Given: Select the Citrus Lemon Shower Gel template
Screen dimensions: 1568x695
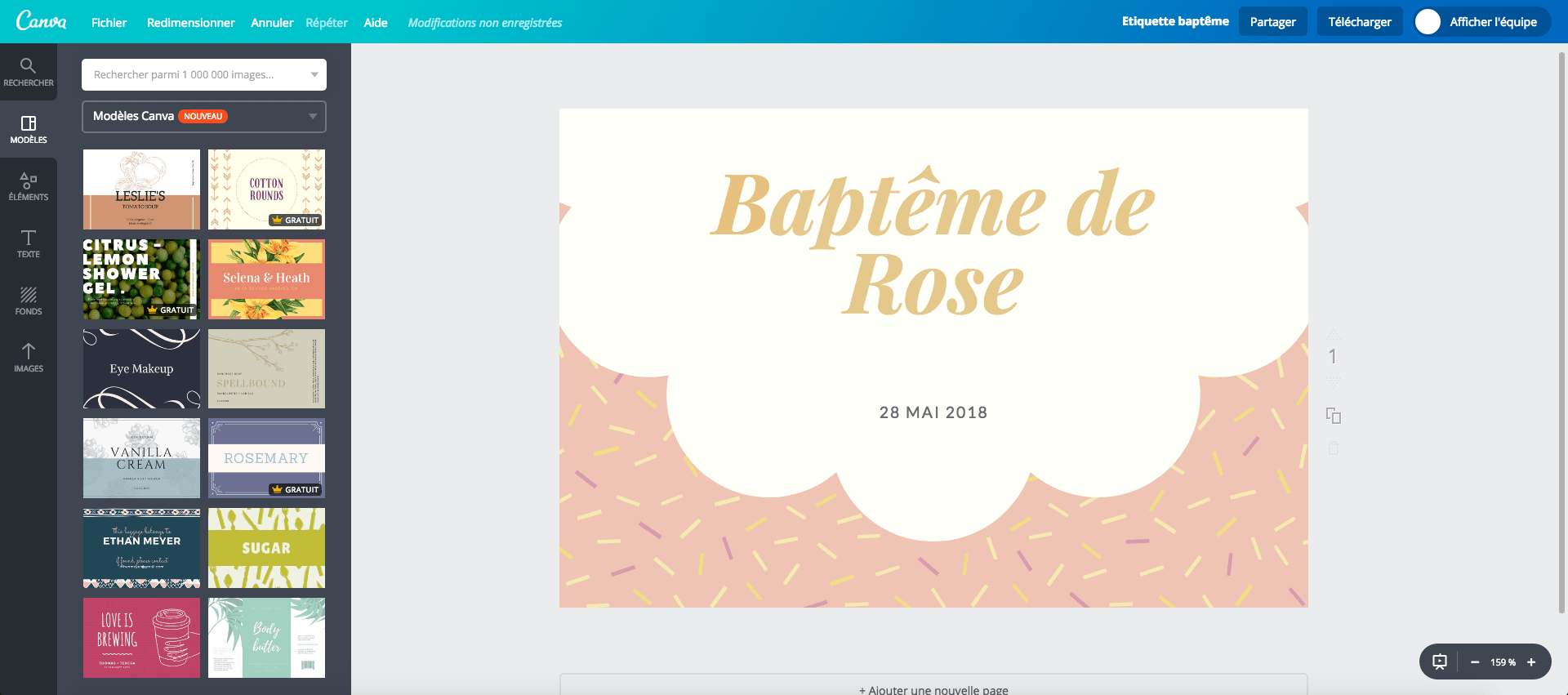Looking at the screenshot, I should click(141, 279).
